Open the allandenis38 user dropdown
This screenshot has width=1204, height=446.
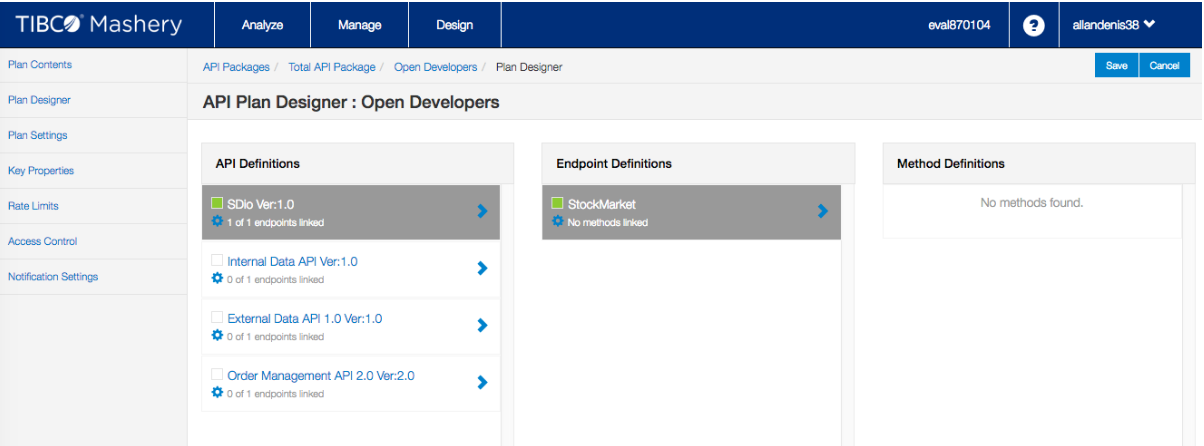1114,25
